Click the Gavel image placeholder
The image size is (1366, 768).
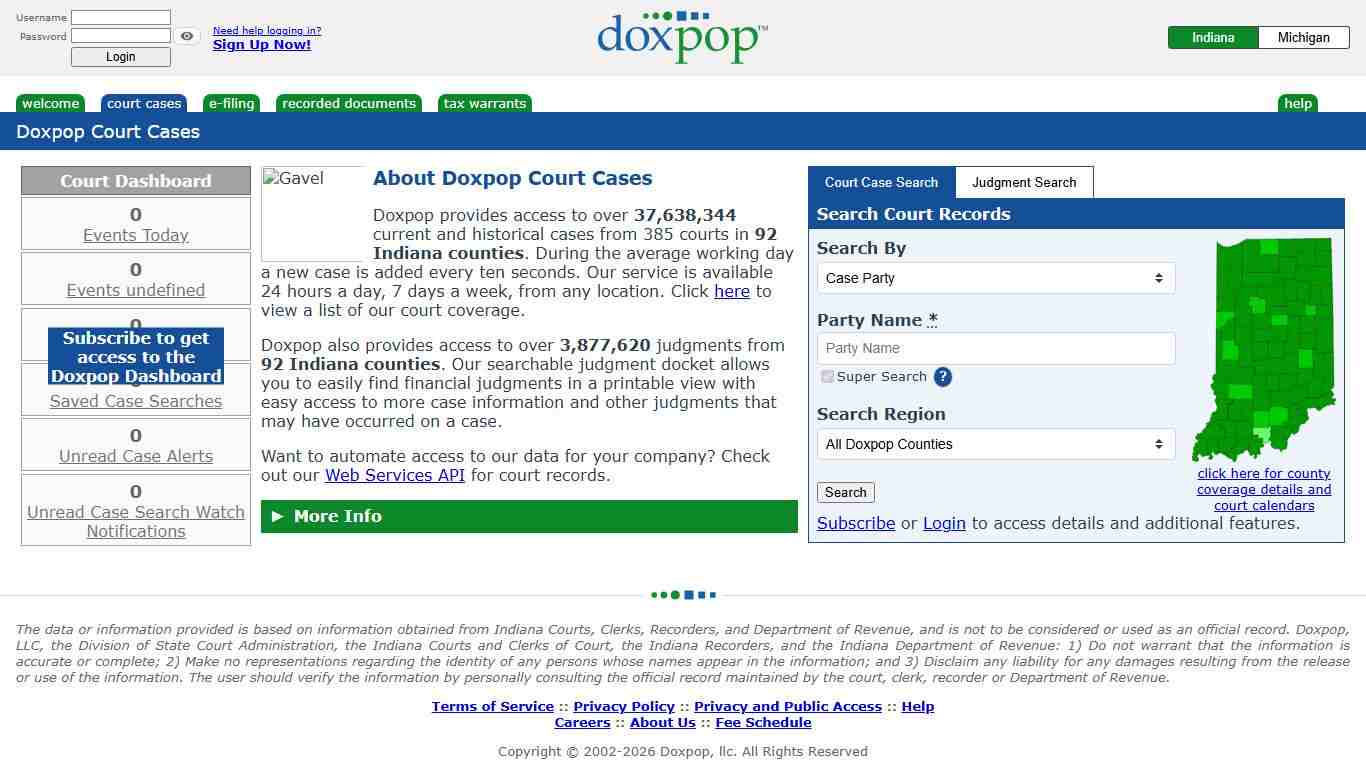click(x=312, y=213)
